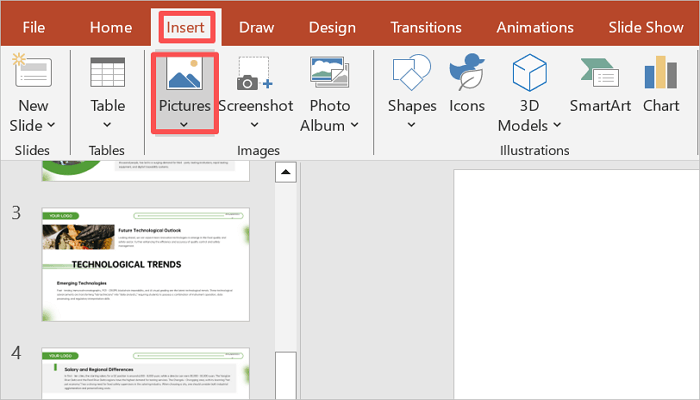
Task: Select slide 3 thumbnail Technological Trends
Action: (x=146, y=264)
